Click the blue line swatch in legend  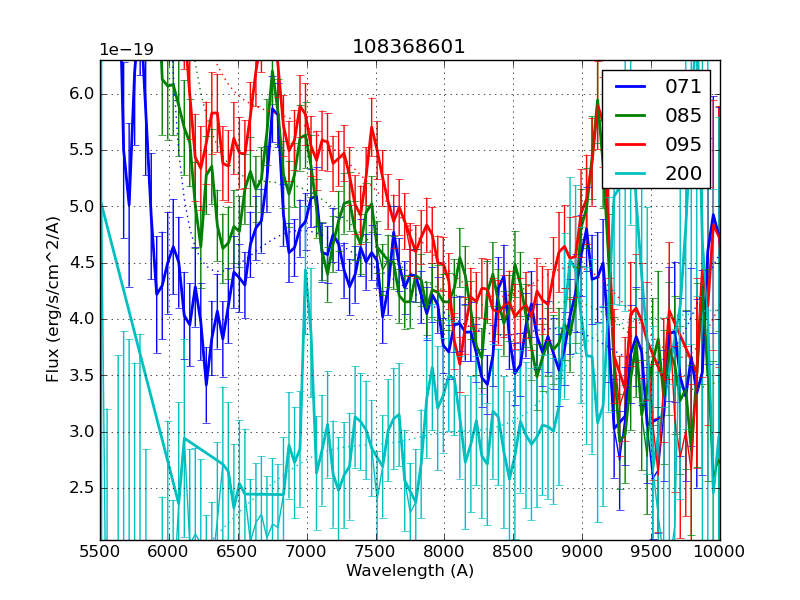click(630, 87)
